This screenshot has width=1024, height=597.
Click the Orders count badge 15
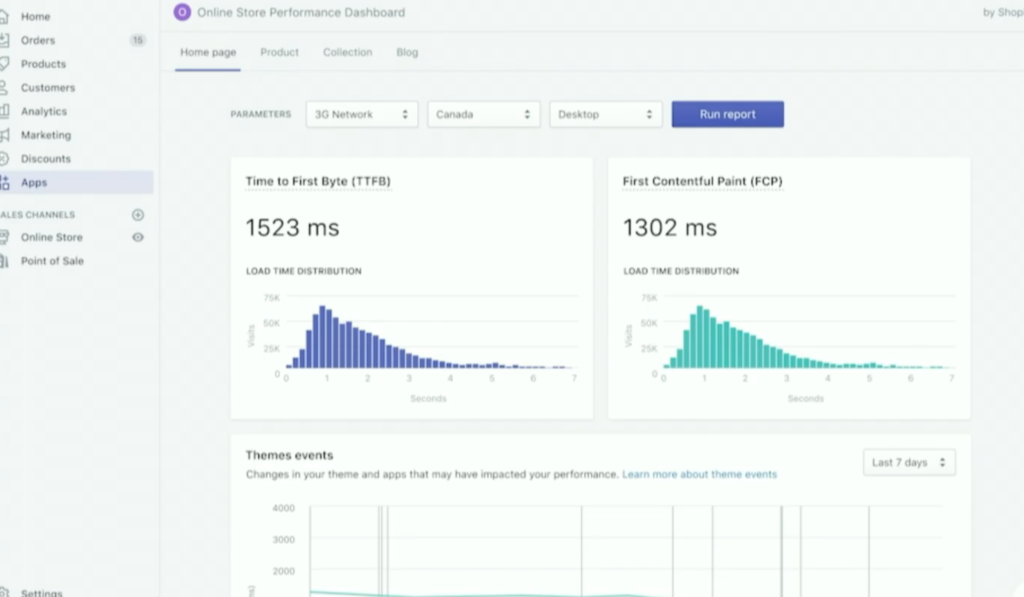tap(138, 40)
